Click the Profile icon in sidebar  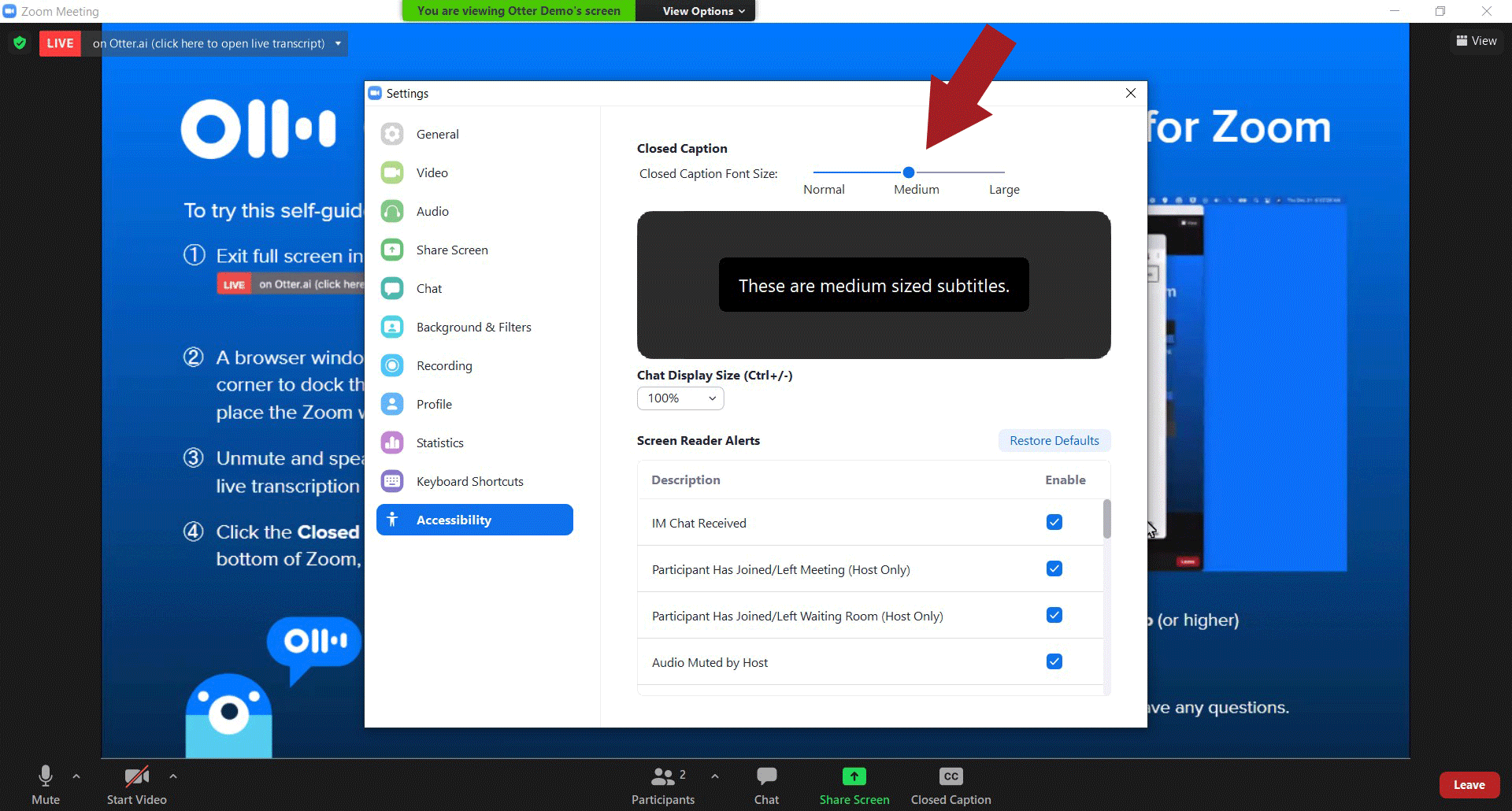tap(392, 404)
